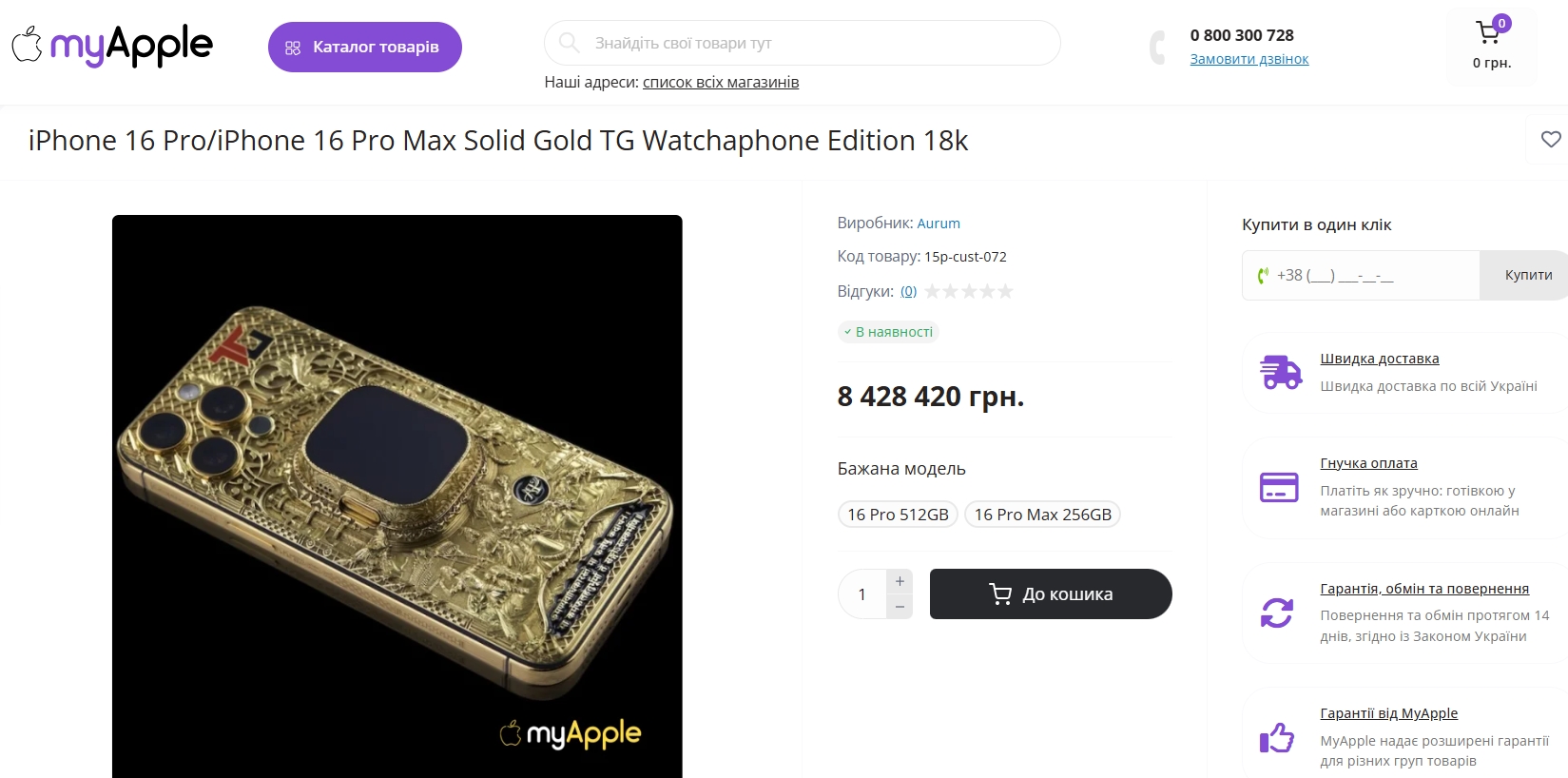Click the search magnifier icon
The image size is (1568, 778).
coord(569,43)
